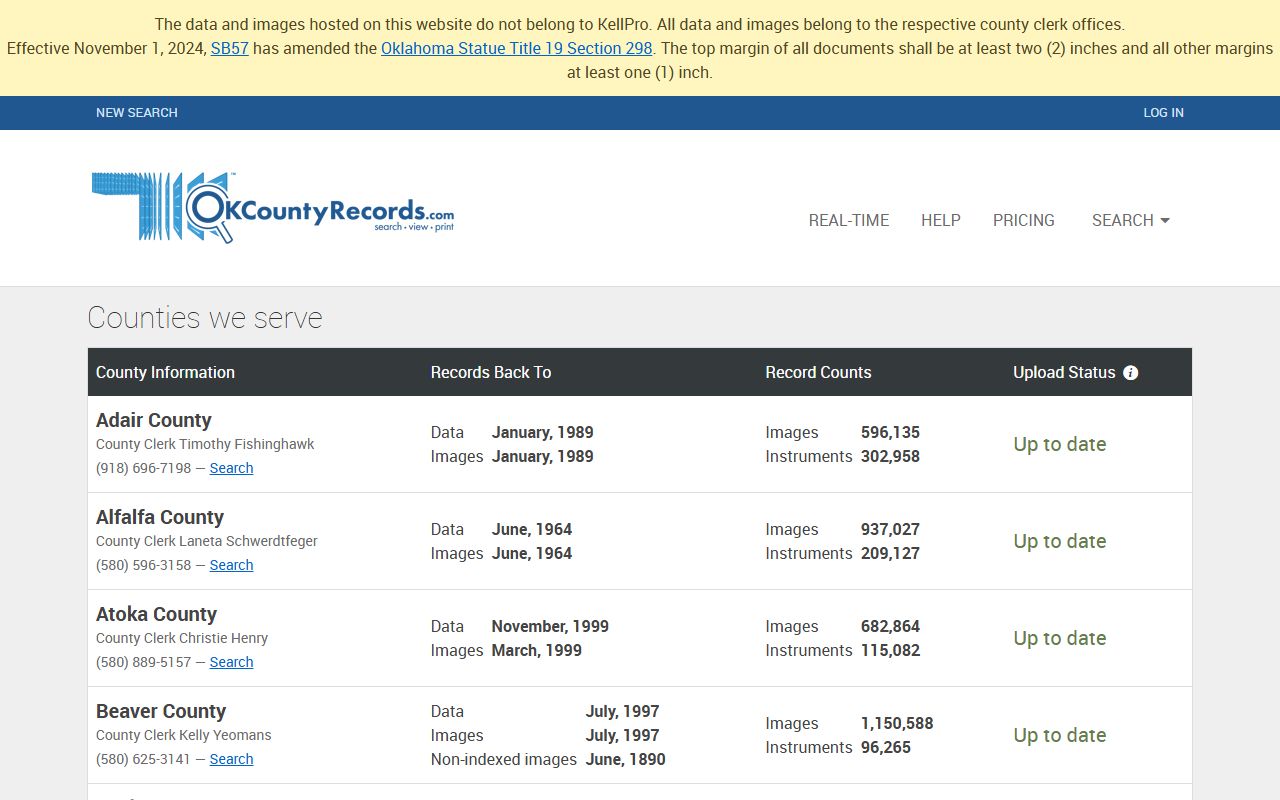1280x800 pixels.
Task: Click Search link for Adair County
Action: coord(231,468)
